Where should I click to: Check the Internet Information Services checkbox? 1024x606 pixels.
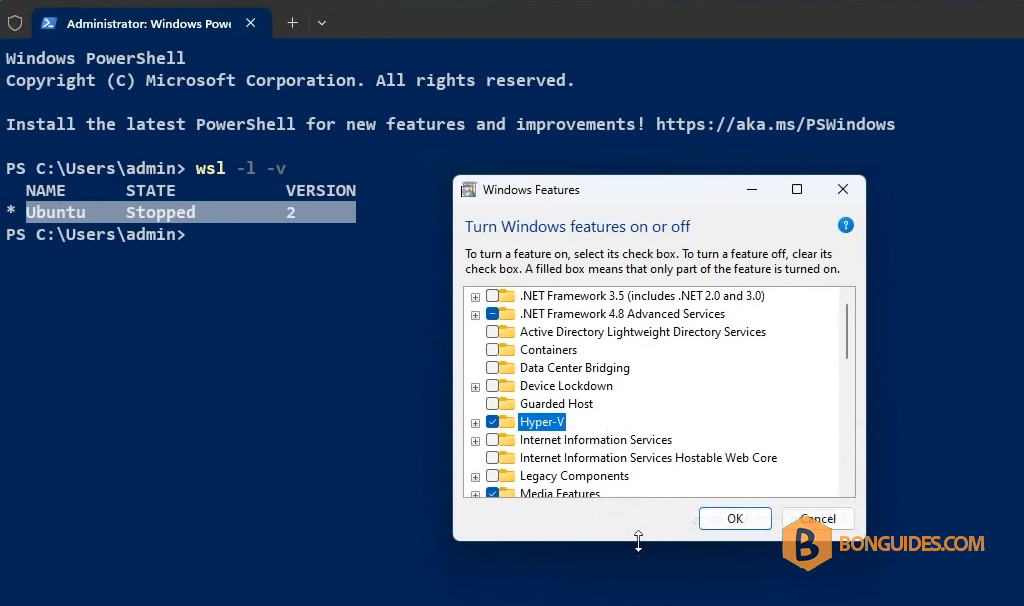pyautogui.click(x=492, y=439)
